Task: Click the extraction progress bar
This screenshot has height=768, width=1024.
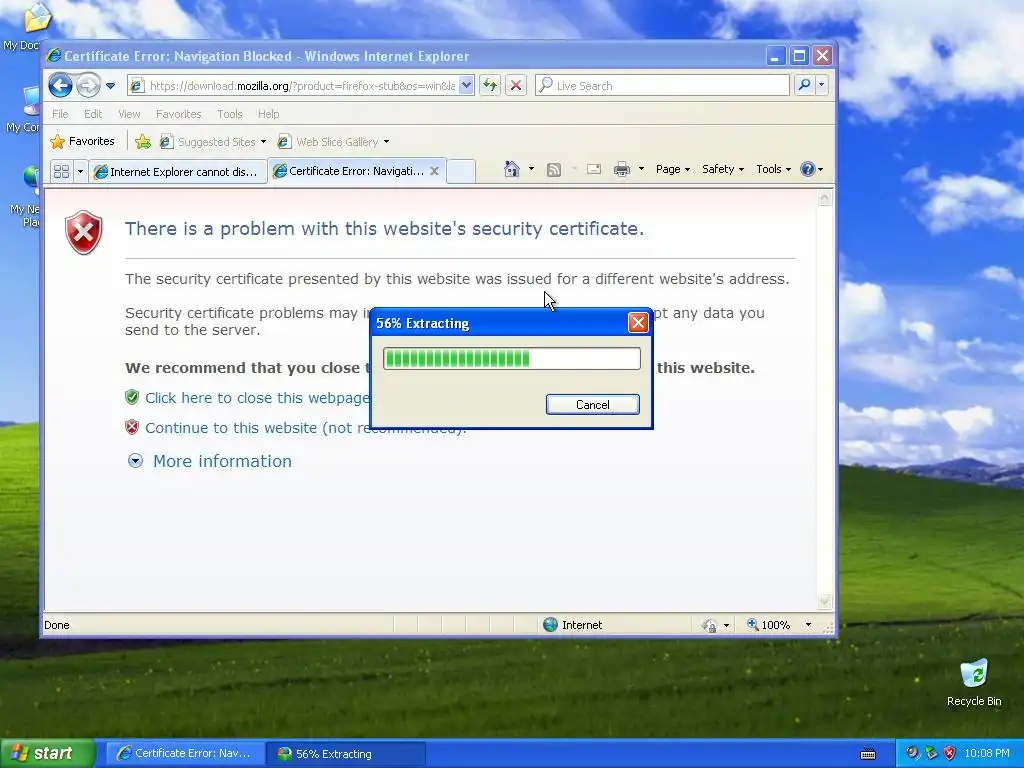Action: pos(511,359)
